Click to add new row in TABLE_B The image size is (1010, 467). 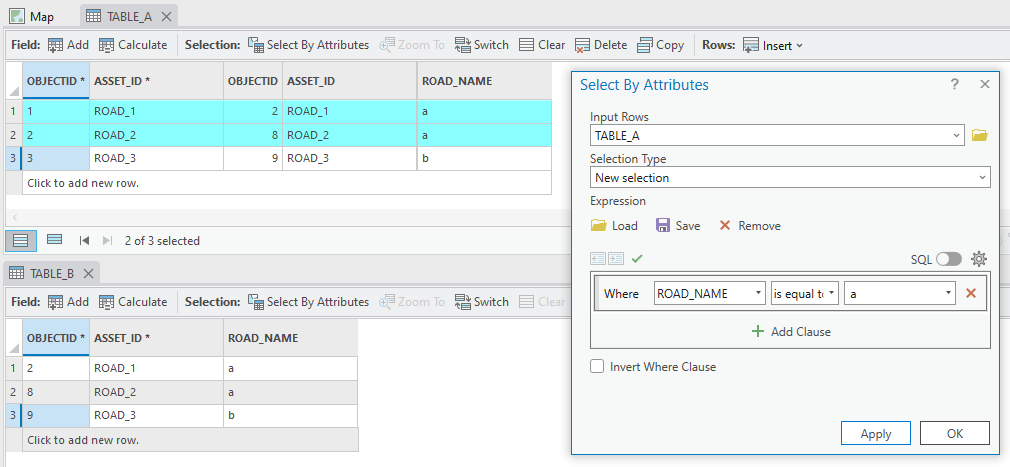tap(83, 439)
